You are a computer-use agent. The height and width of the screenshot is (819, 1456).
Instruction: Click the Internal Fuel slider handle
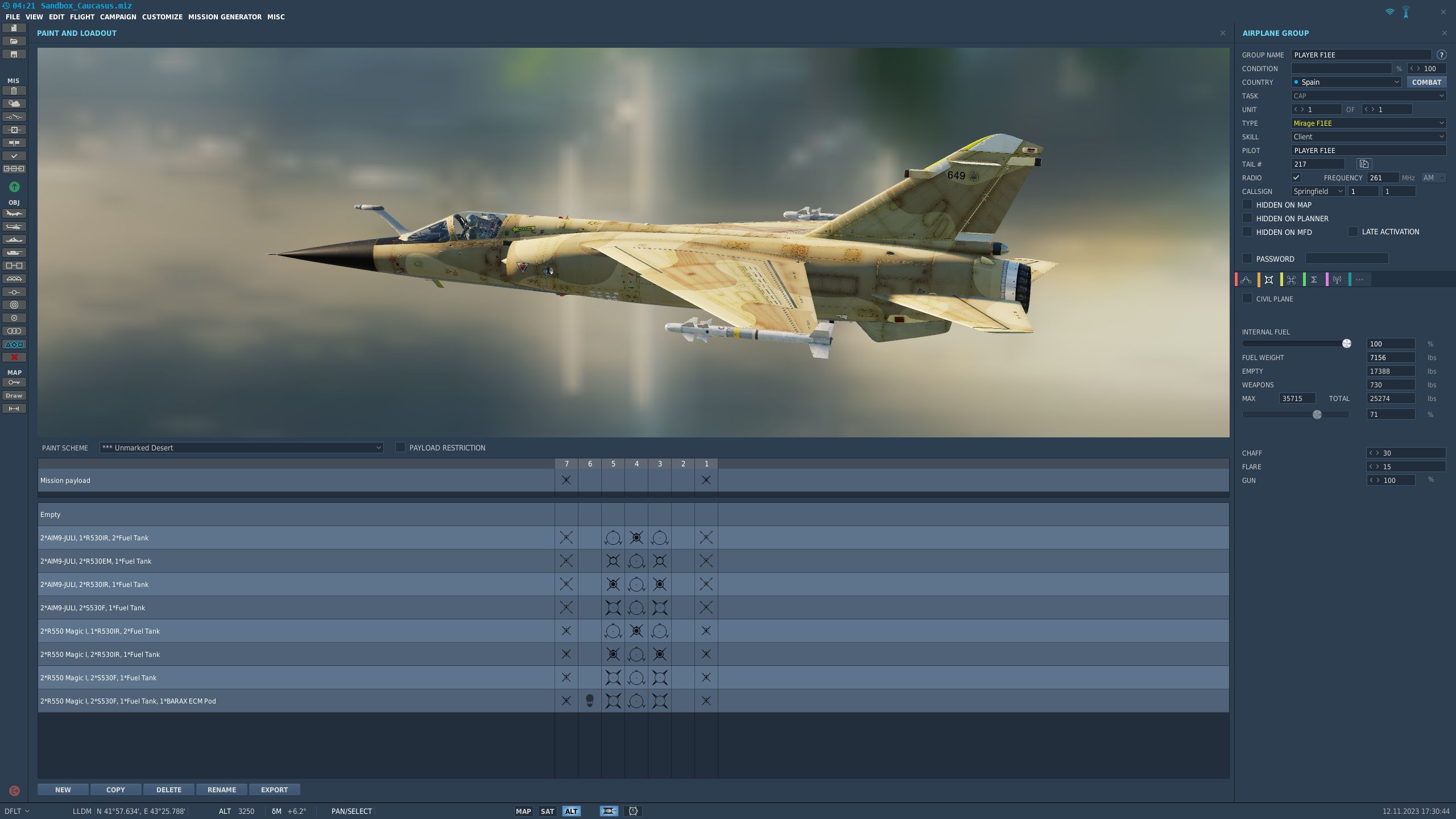pos(1346,344)
